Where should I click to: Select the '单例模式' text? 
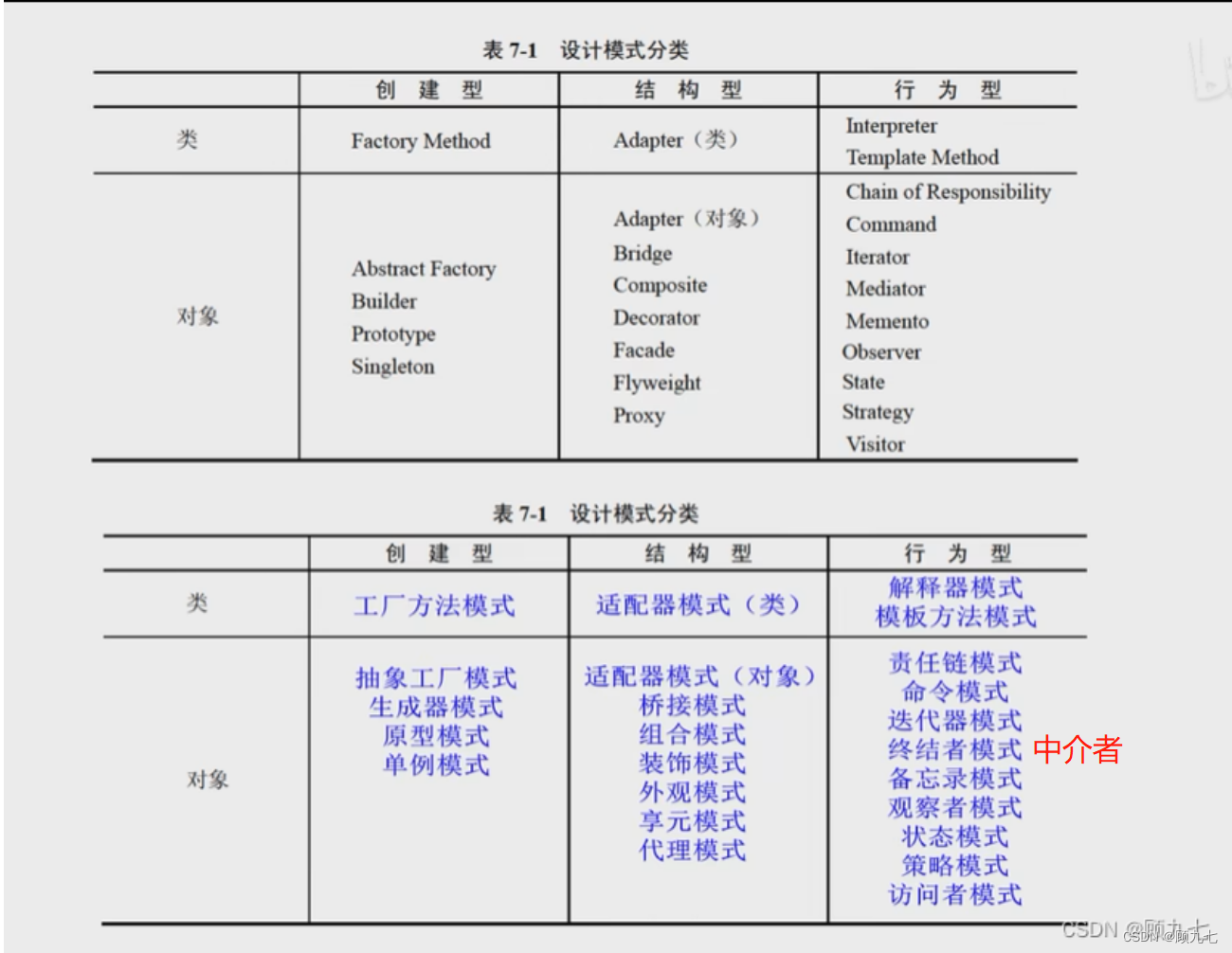coord(436,764)
